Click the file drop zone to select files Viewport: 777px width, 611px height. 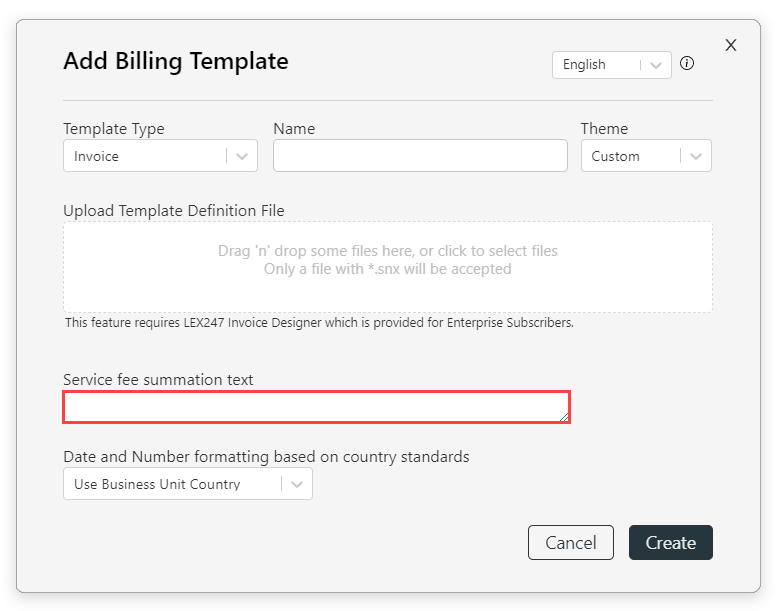[388, 267]
